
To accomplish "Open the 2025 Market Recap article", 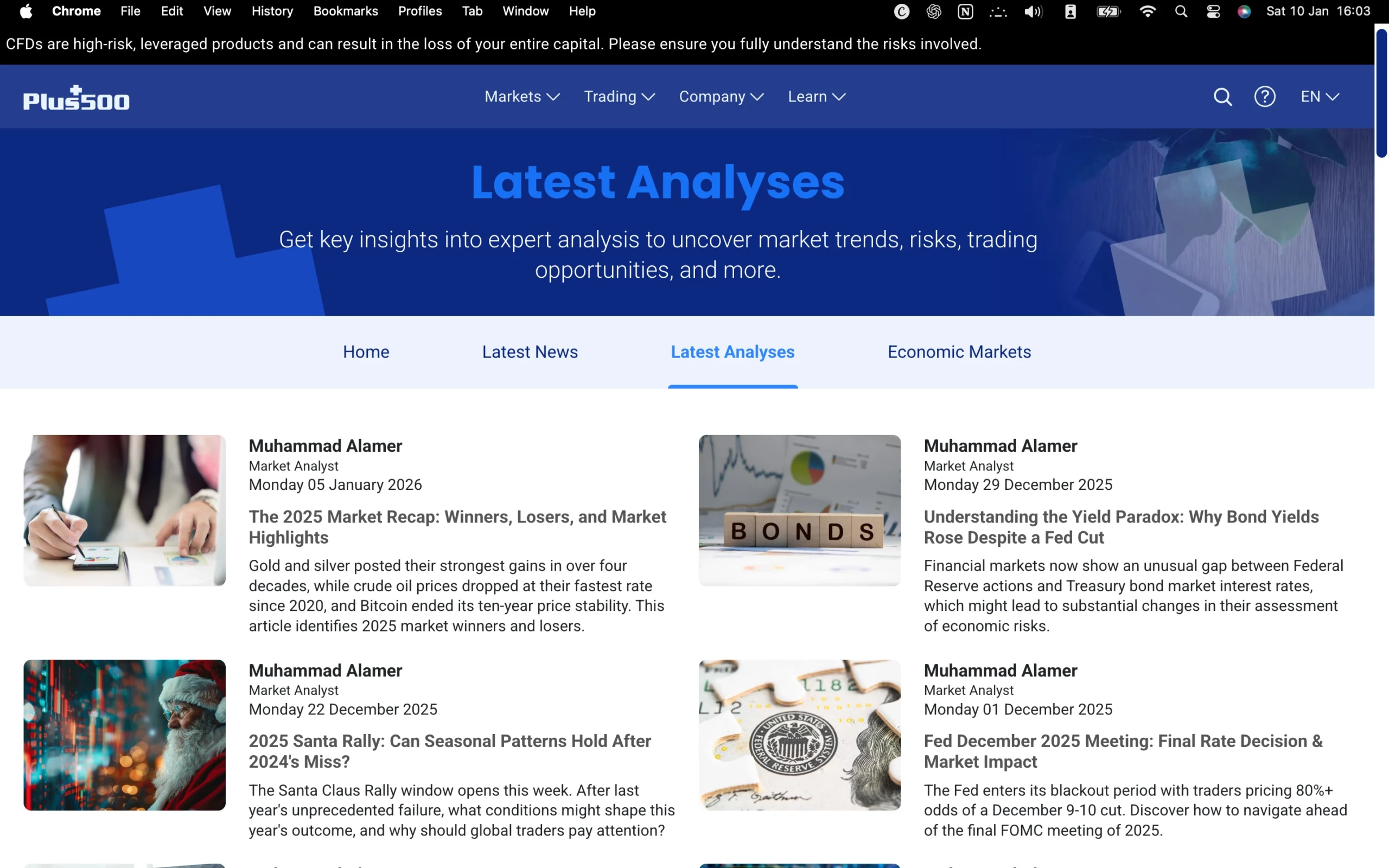I will (x=457, y=527).
